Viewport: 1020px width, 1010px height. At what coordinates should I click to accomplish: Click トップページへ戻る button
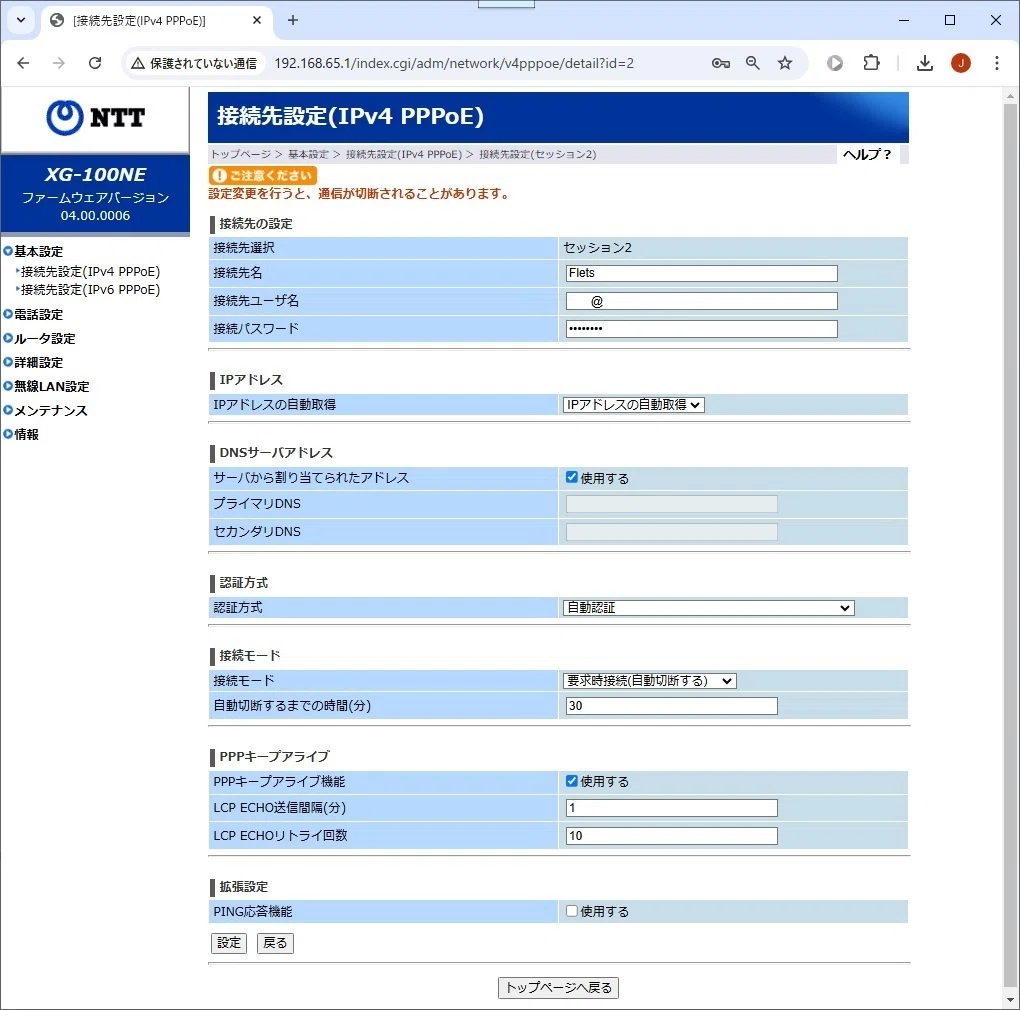pos(558,987)
